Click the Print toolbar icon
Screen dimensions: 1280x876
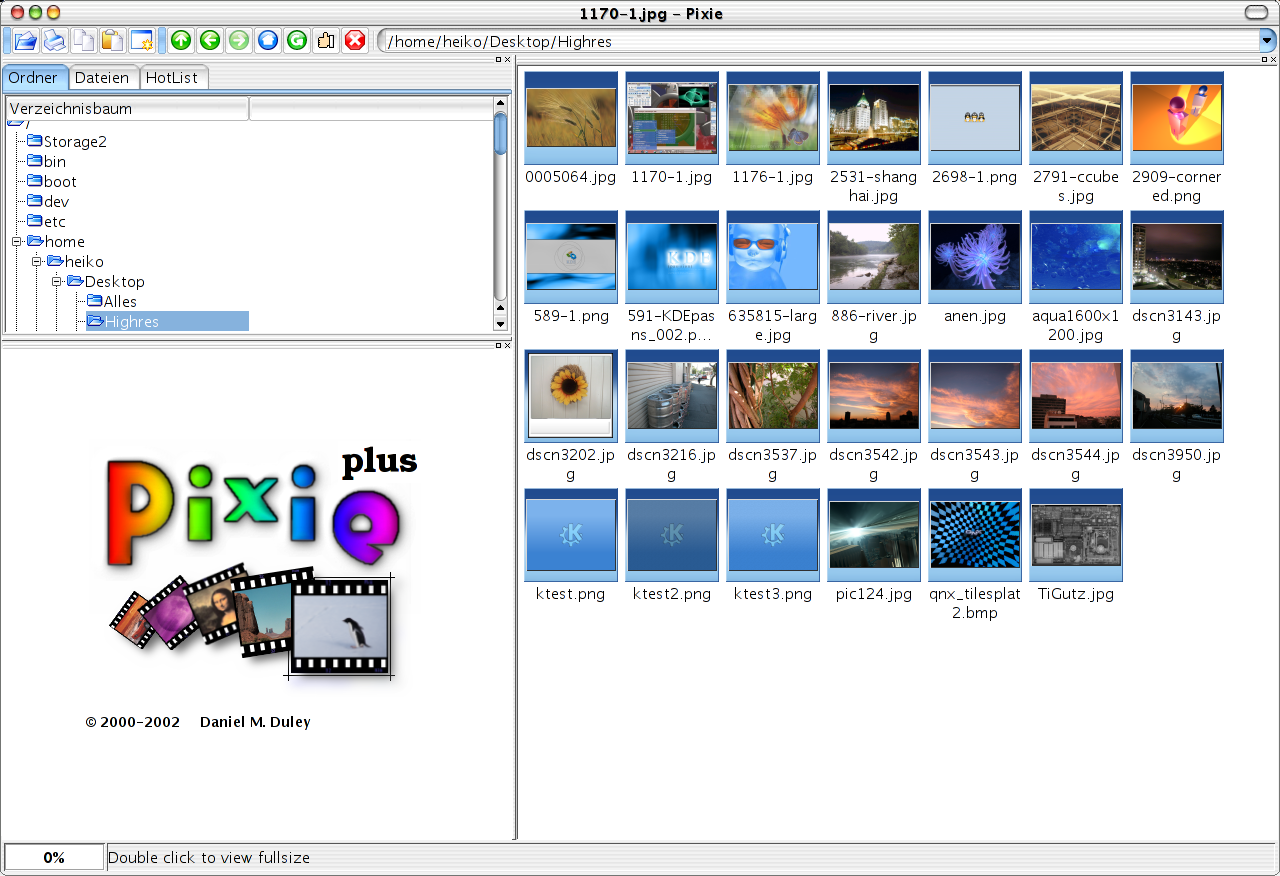click(54, 41)
